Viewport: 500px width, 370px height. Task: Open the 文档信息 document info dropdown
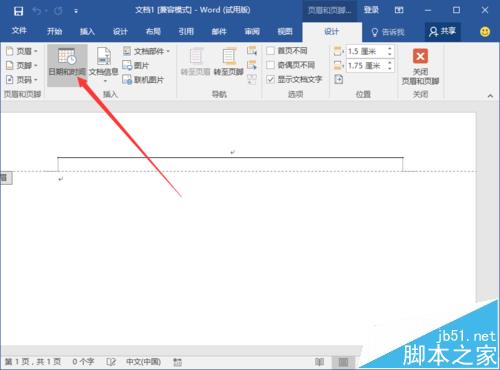point(104,65)
